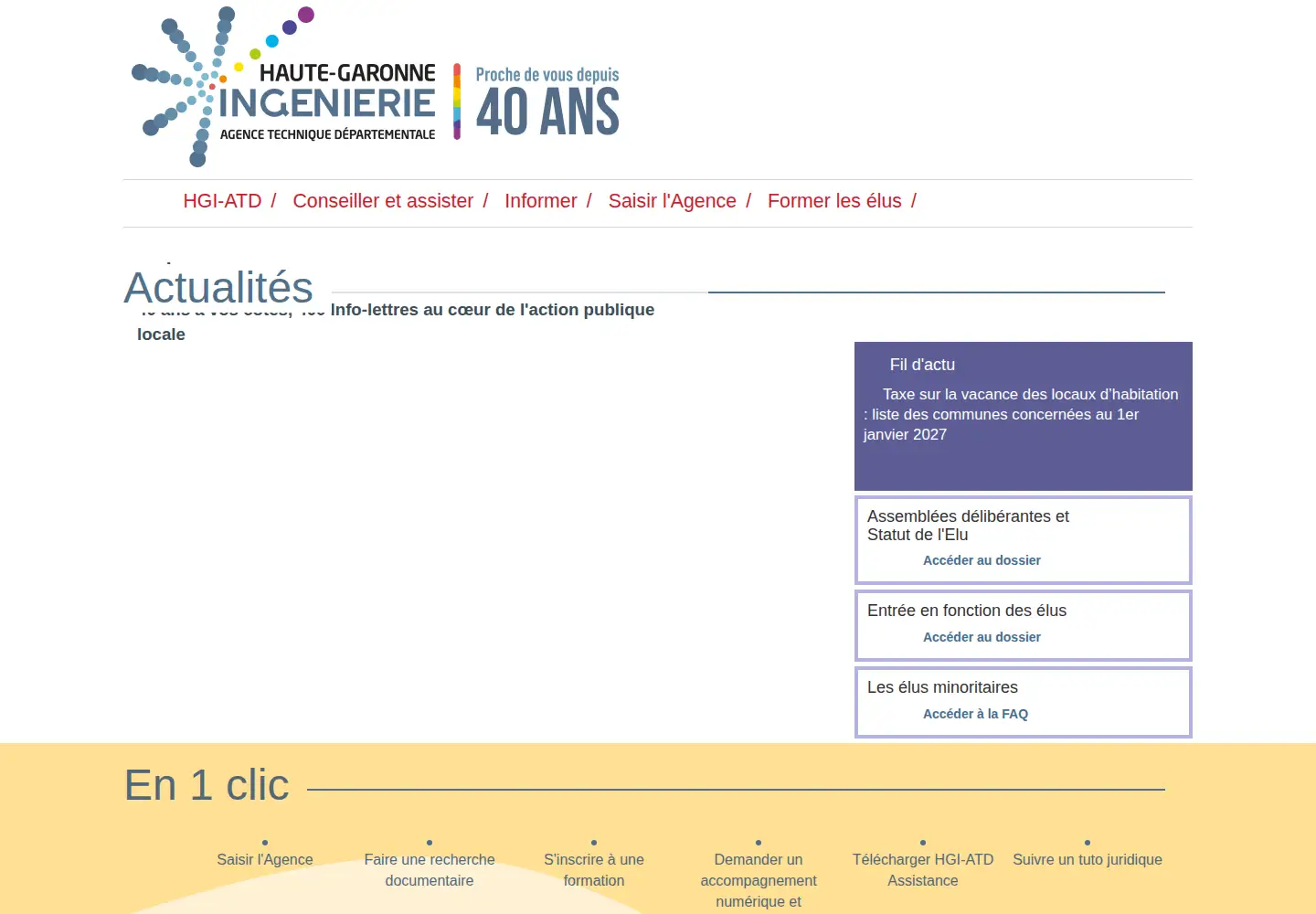This screenshot has width=1316, height=914.
Task: Click Télécharger HGI-ATD Assistance shortcut
Action: [x=923, y=870]
